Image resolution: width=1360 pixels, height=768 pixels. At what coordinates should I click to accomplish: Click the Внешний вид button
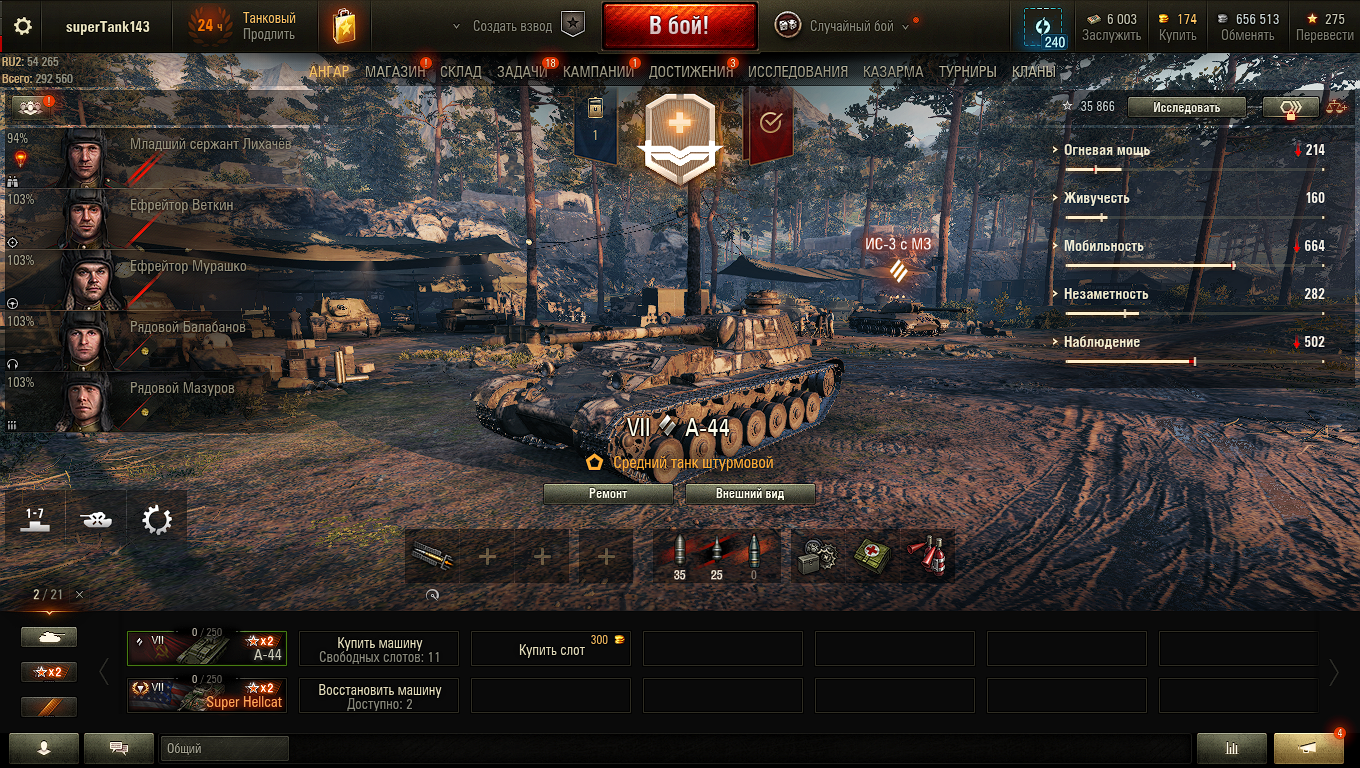coord(750,494)
